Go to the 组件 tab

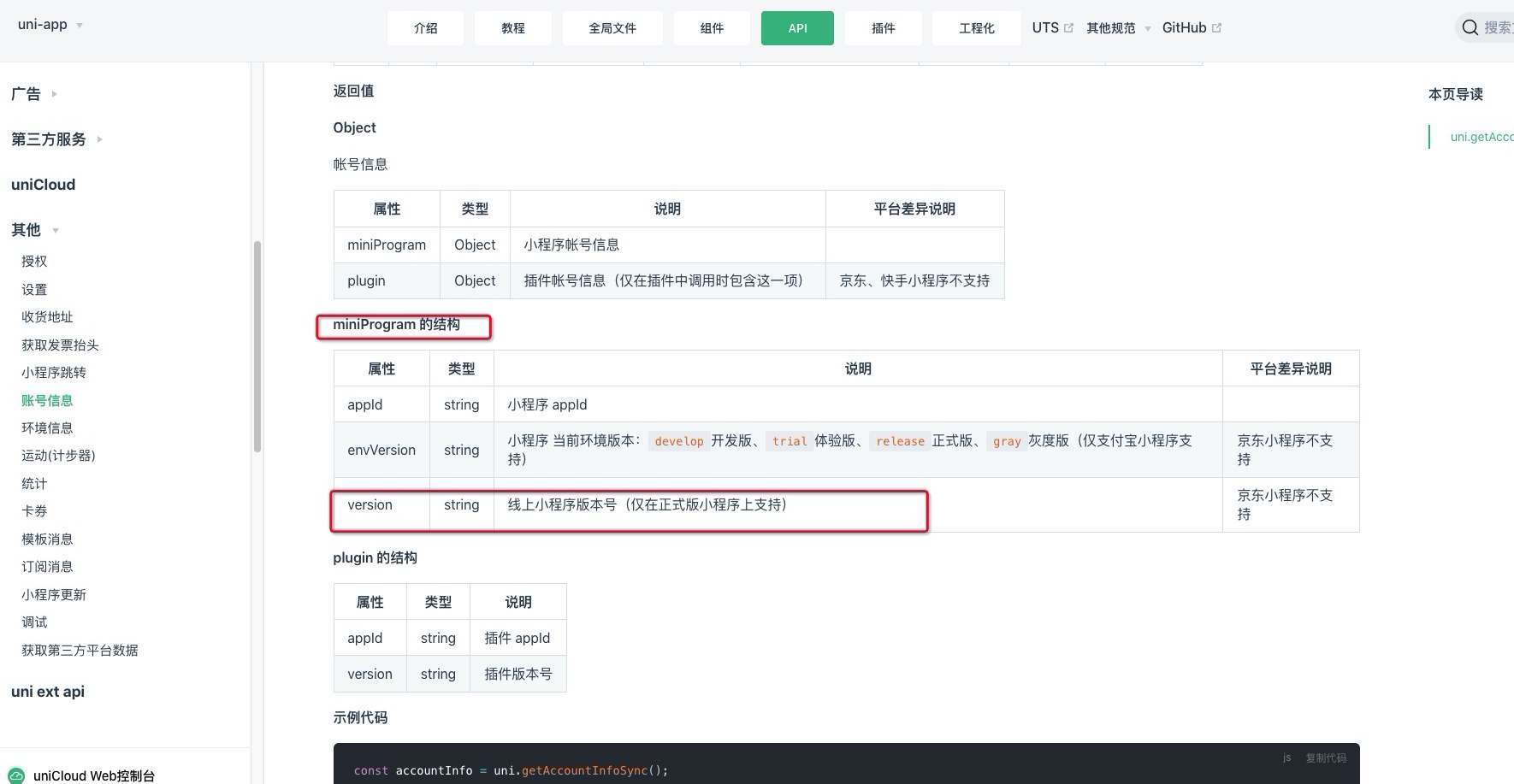[x=712, y=28]
